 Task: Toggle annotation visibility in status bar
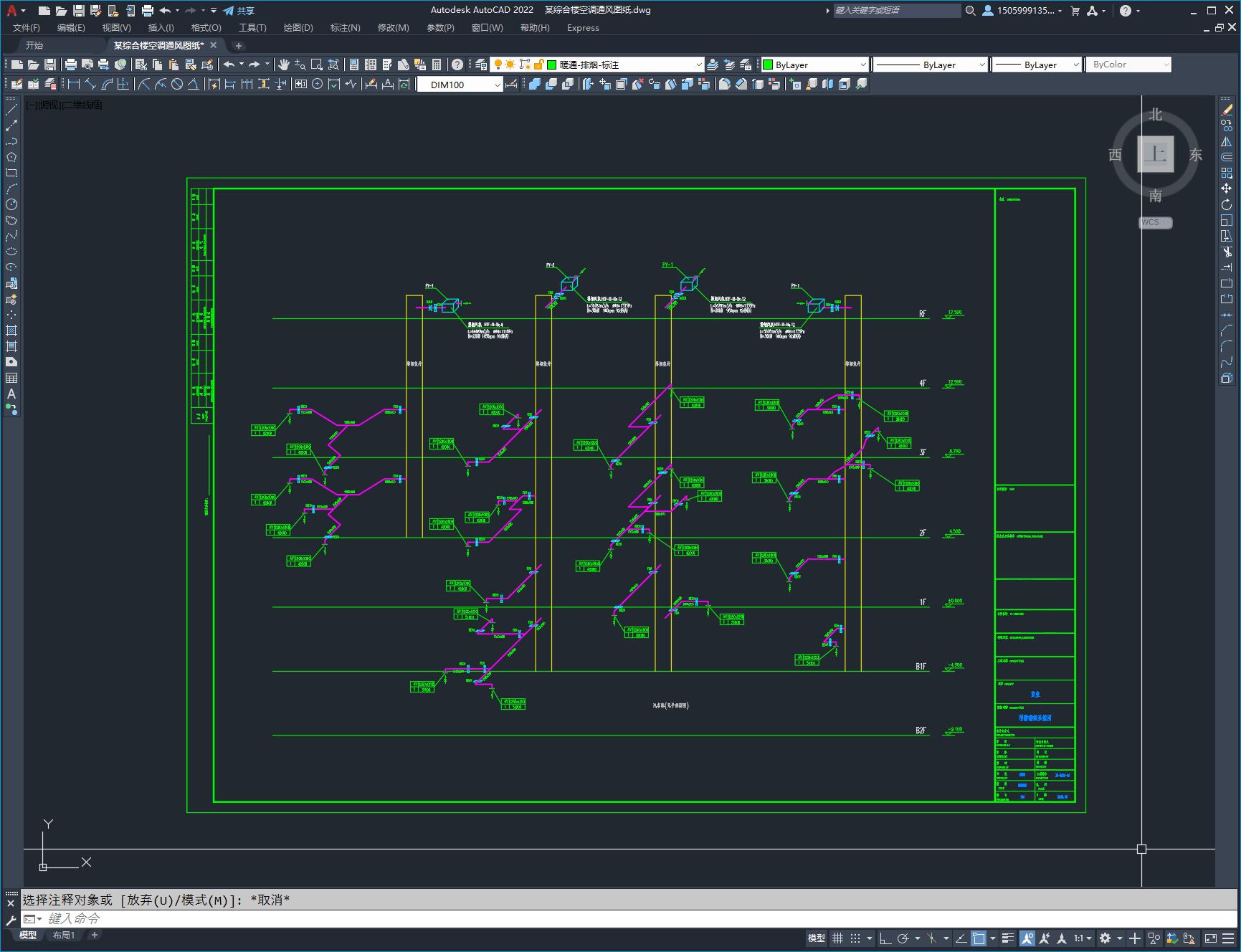pyautogui.click(x=1027, y=938)
